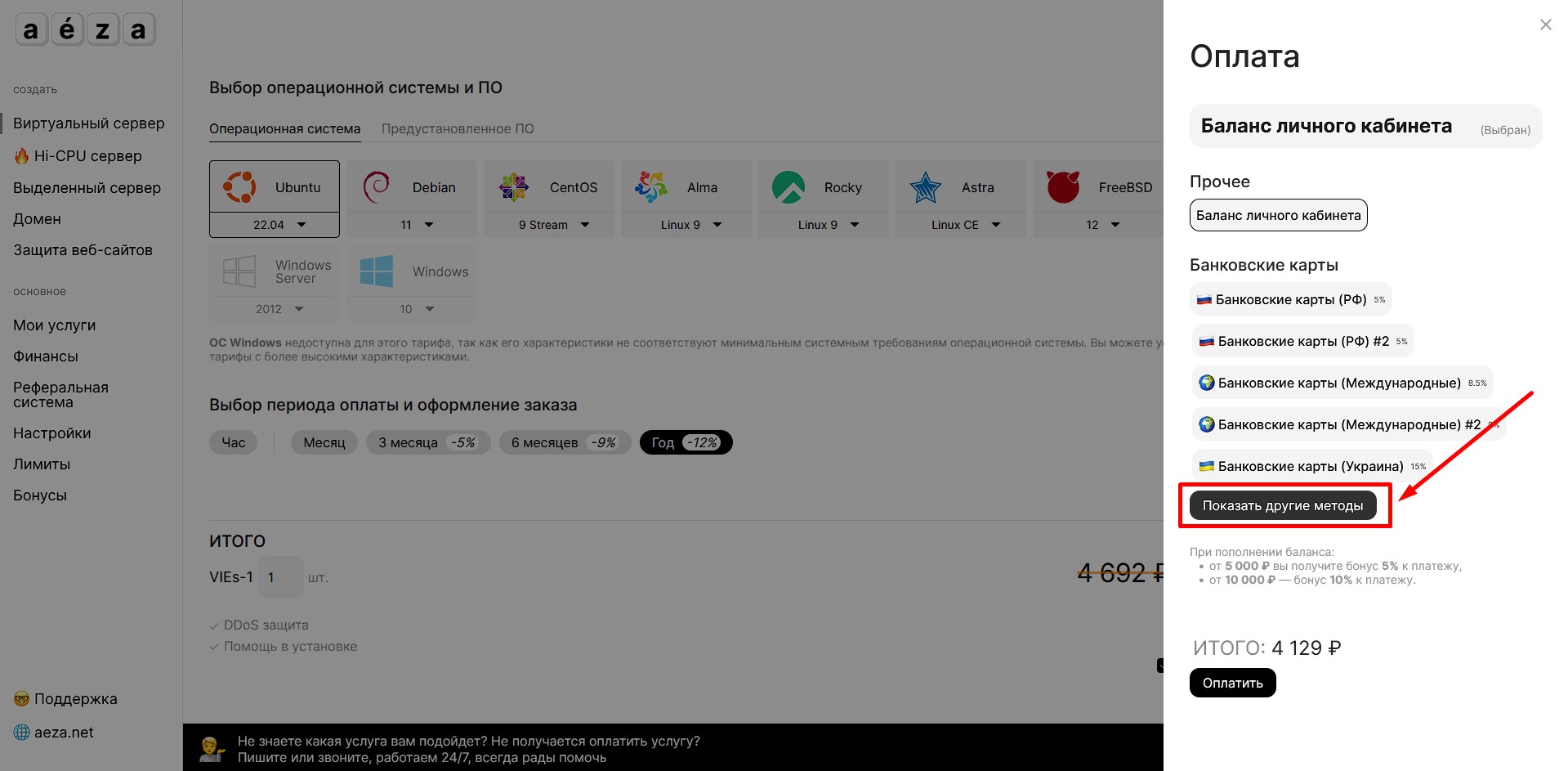The image size is (1568, 771).
Task: Expand the FreeBSD 12 version dropdown
Action: point(1098,225)
